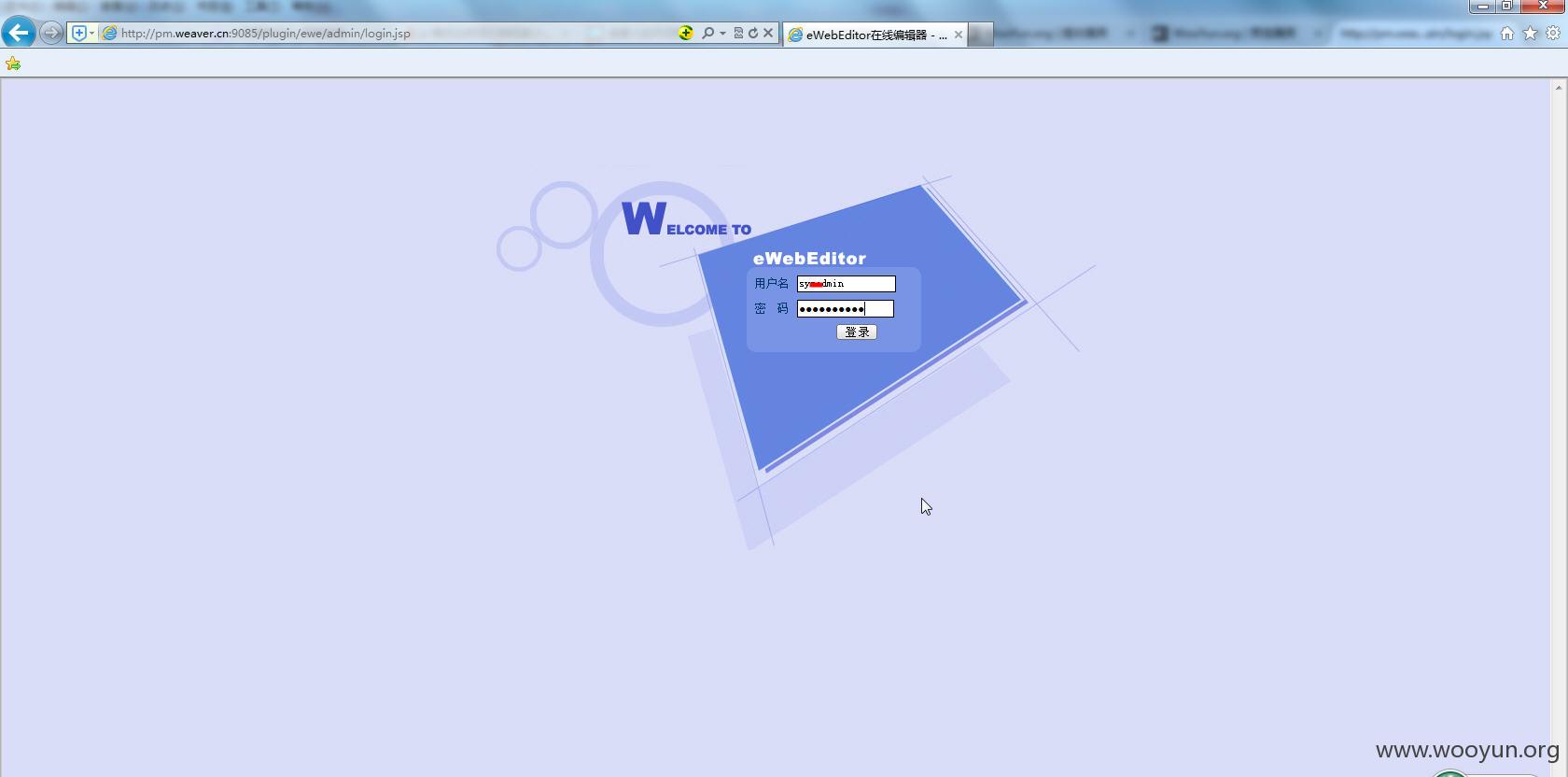Go to the Home page icon
This screenshot has height=777, width=1568.
click(x=1507, y=33)
